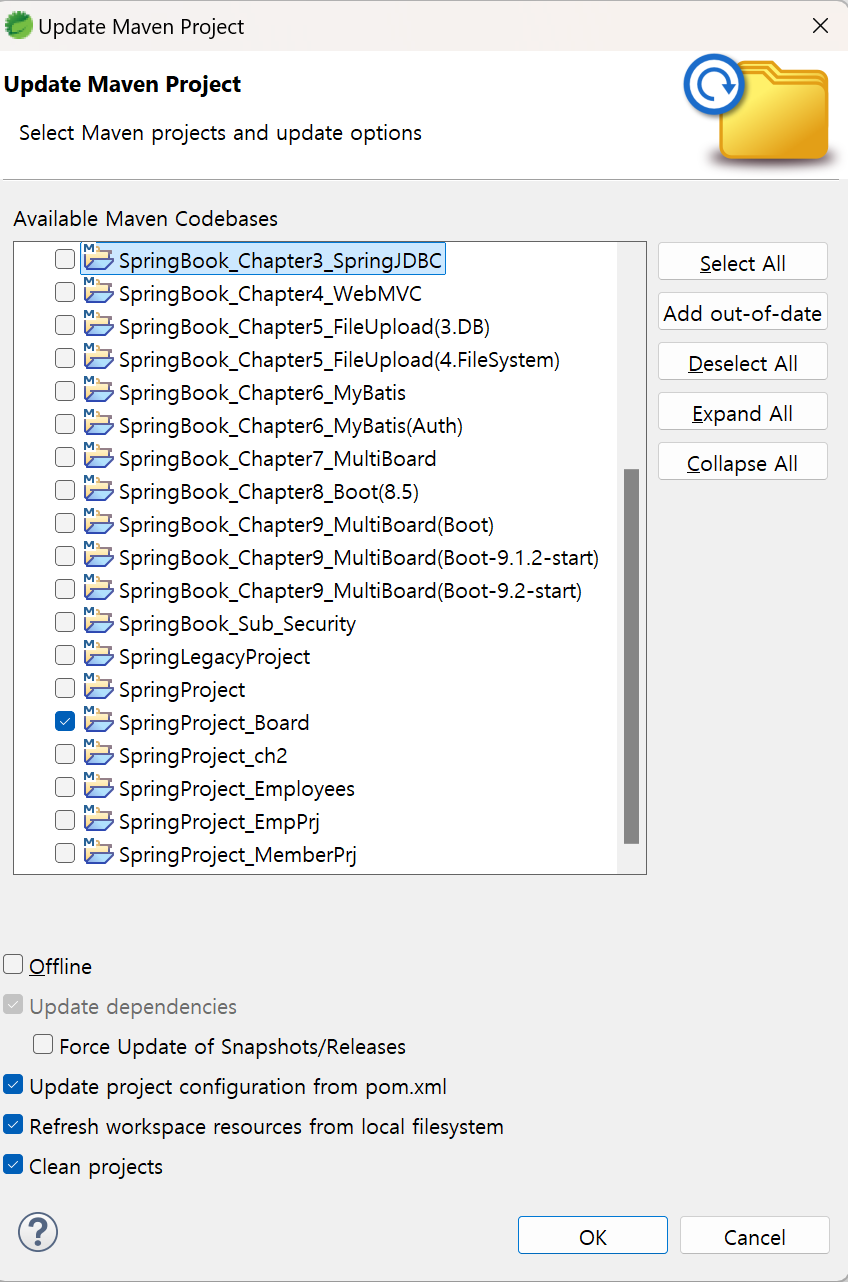Image resolution: width=848 pixels, height=1282 pixels.
Task: Check the SpringProject_EmpPrj checkbox
Action: [x=65, y=820]
